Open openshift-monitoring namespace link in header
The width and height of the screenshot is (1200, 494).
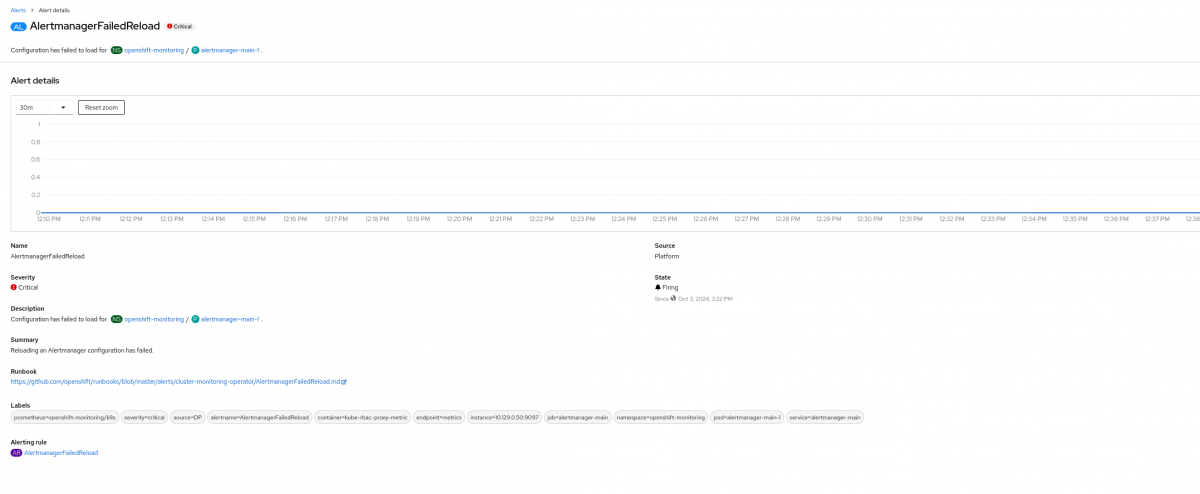(x=154, y=49)
